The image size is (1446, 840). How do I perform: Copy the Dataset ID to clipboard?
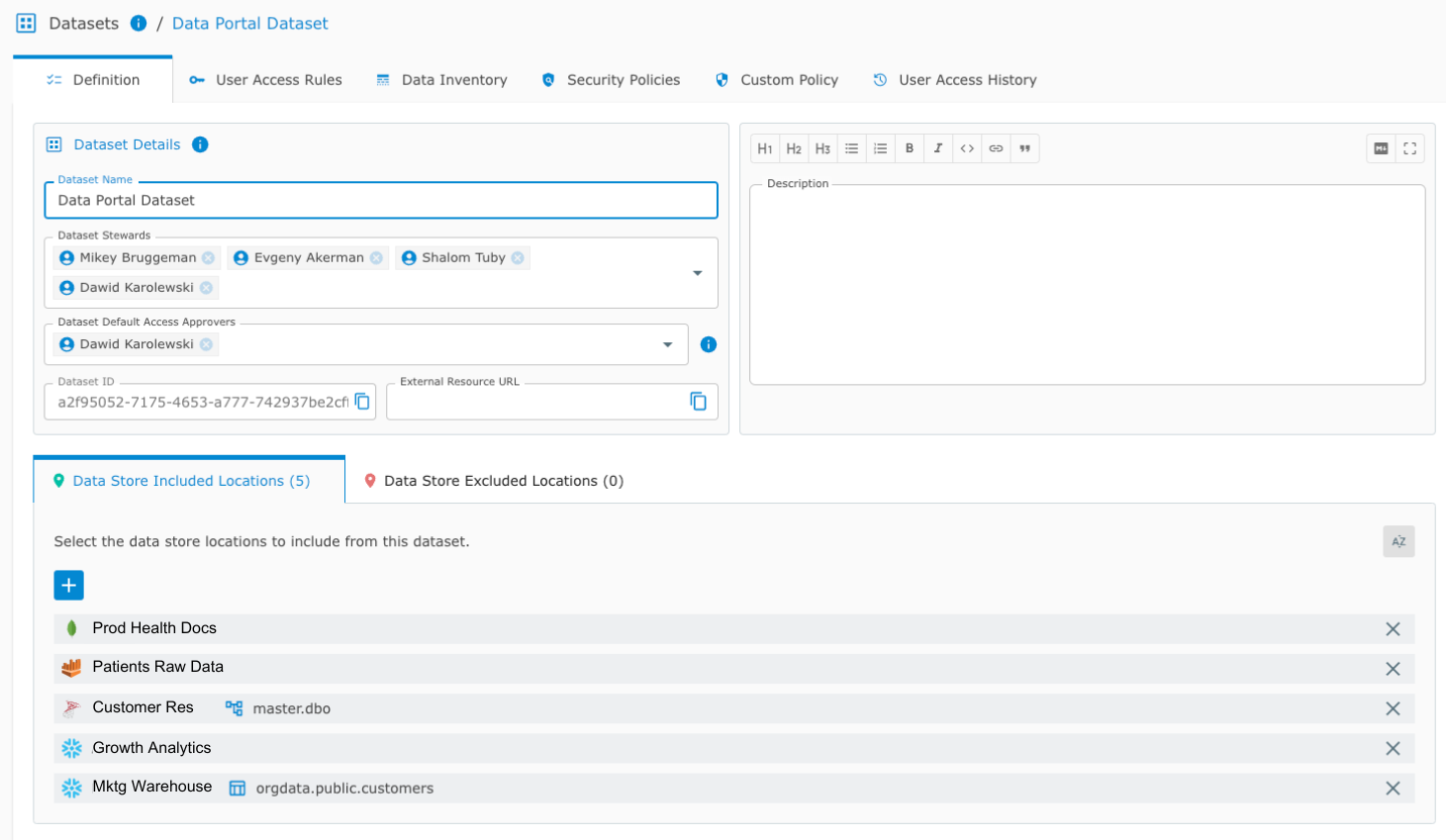point(362,402)
